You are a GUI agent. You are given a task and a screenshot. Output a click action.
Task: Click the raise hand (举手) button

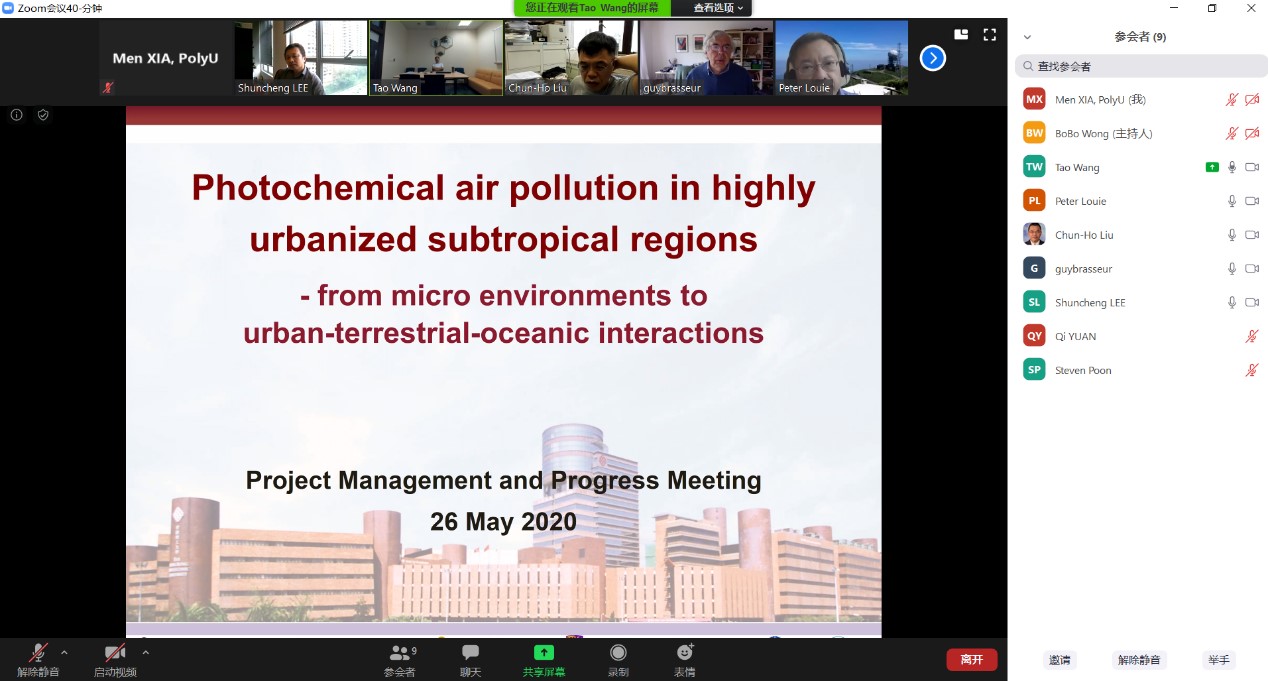coord(1218,660)
